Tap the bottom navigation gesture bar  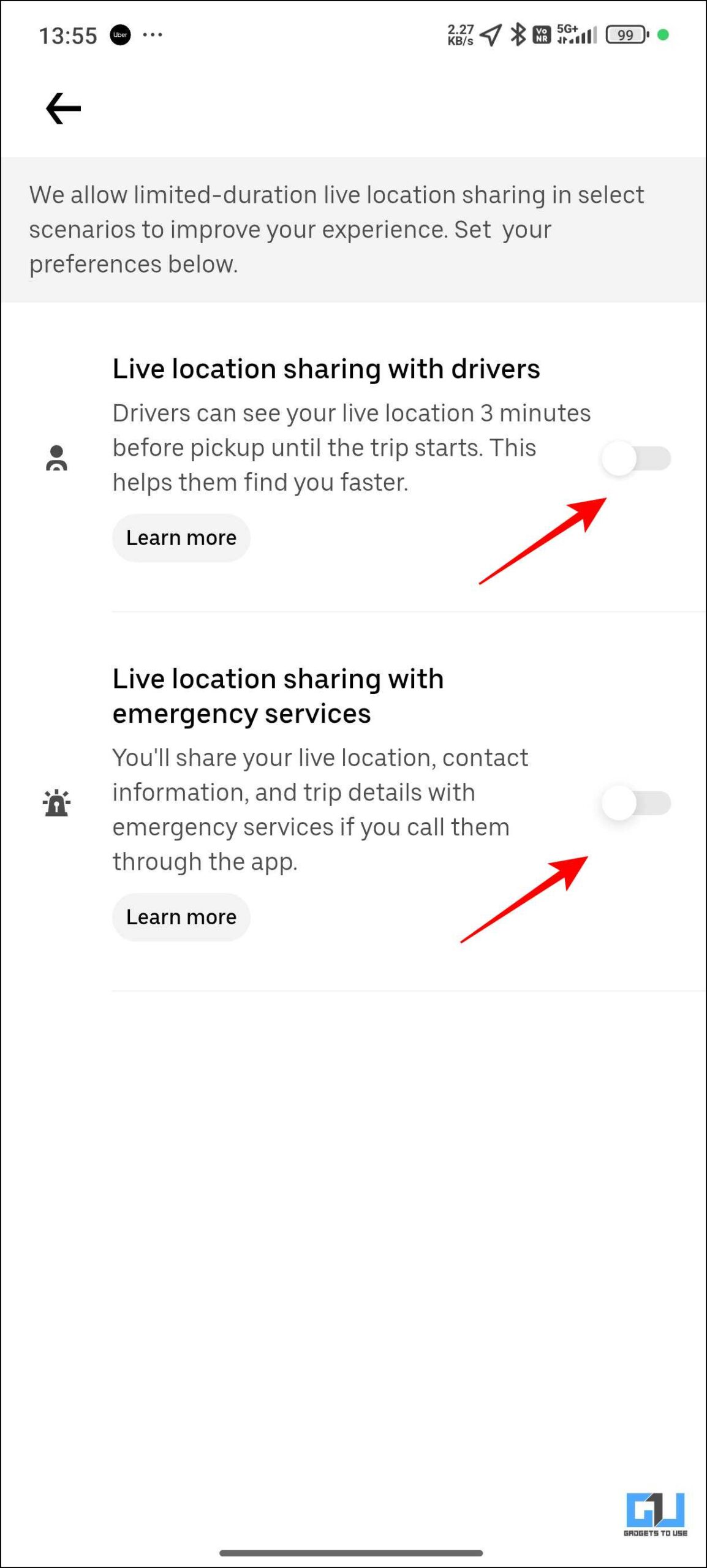point(351,1553)
